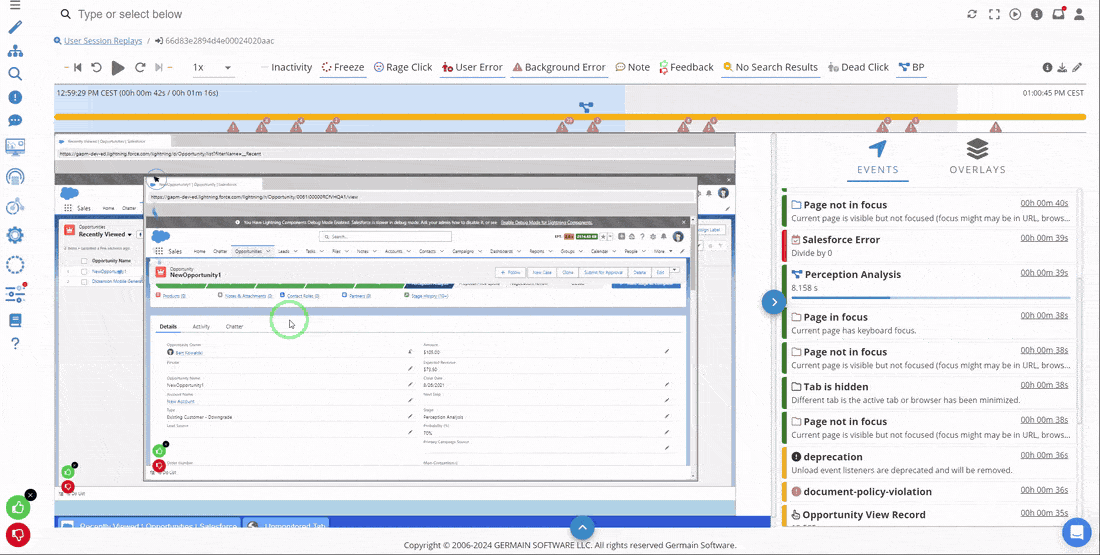Click the download icon above the timeline
Viewport: 1100px width, 555px height.
point(1062,67)
